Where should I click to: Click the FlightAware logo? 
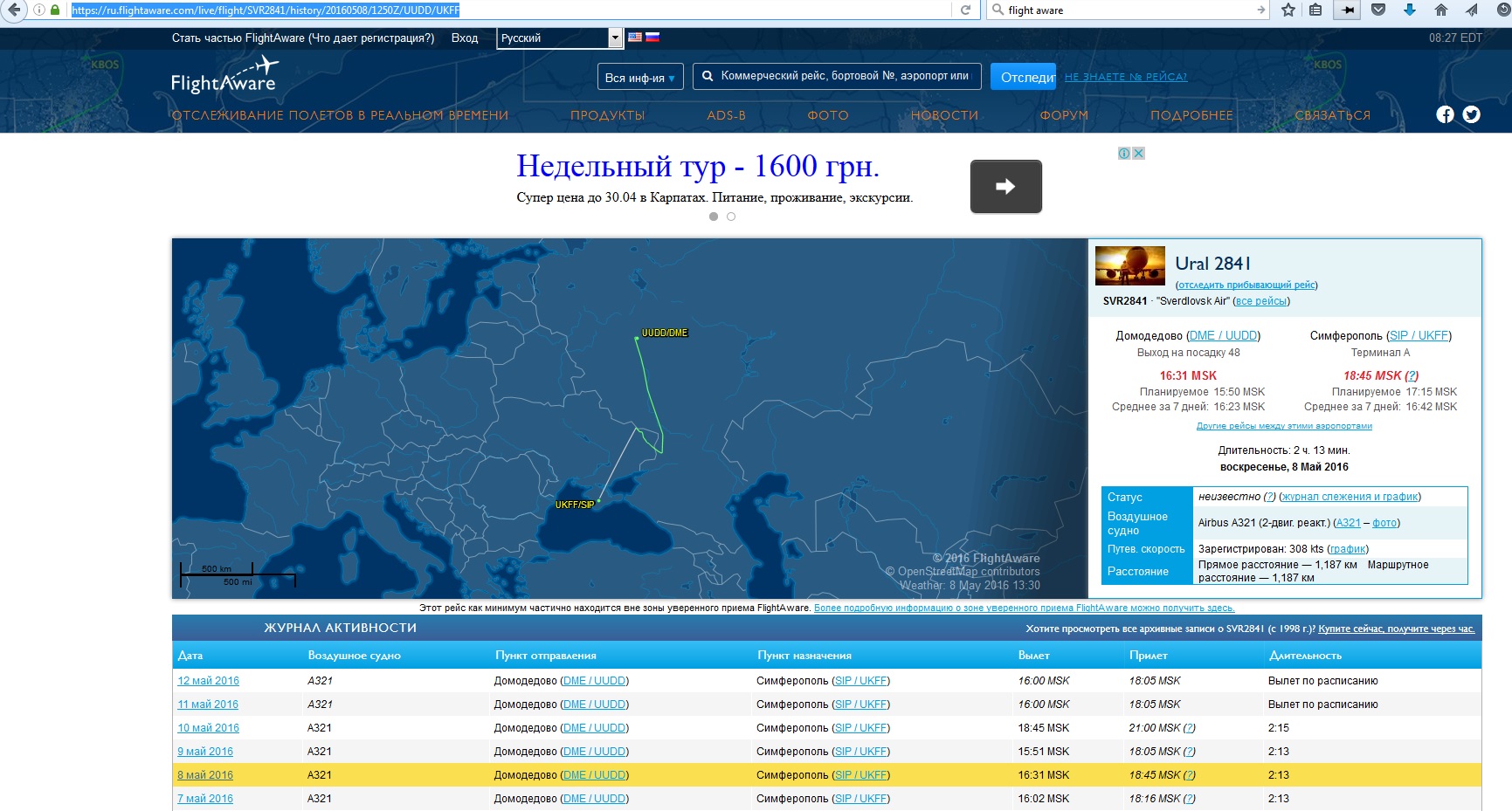click(224, 77)
